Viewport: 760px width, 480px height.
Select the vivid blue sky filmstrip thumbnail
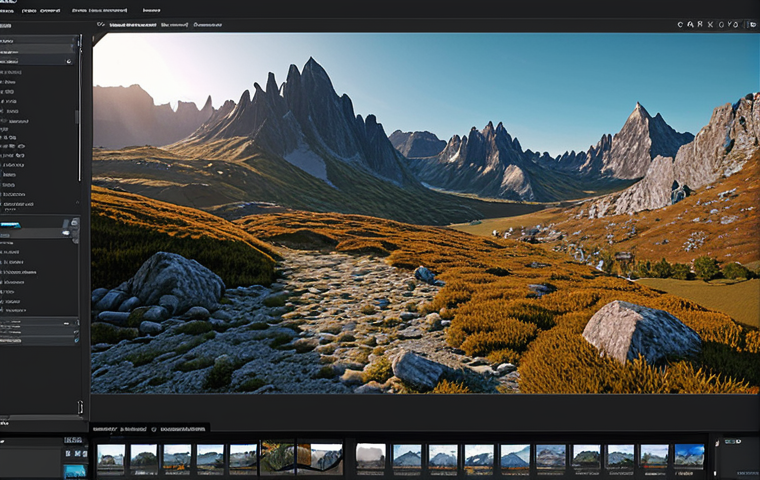pyautogui.click(x=689, y=458)
